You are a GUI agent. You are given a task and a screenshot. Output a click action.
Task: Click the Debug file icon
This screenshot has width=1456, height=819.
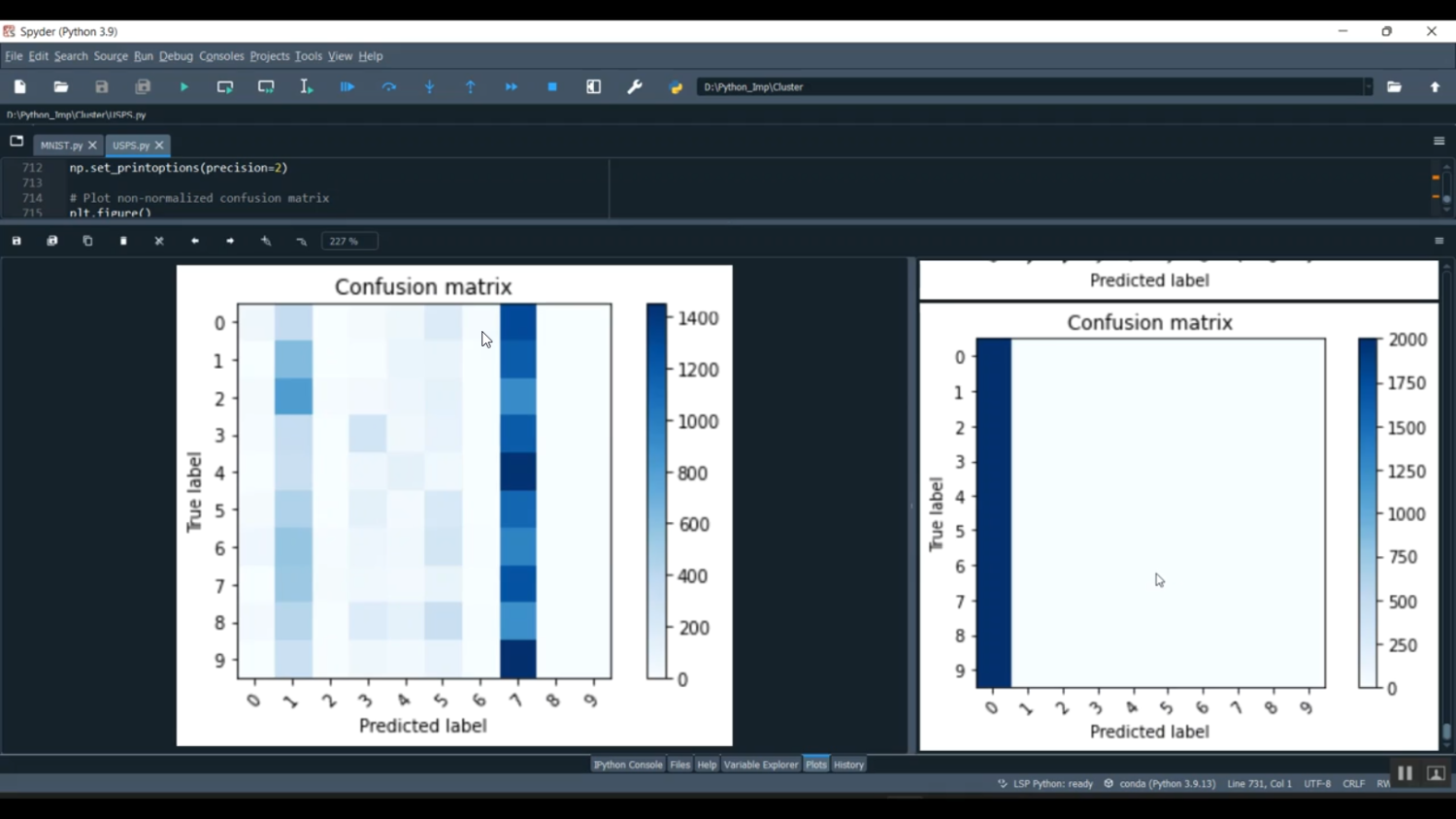click(x=347, y=87)
